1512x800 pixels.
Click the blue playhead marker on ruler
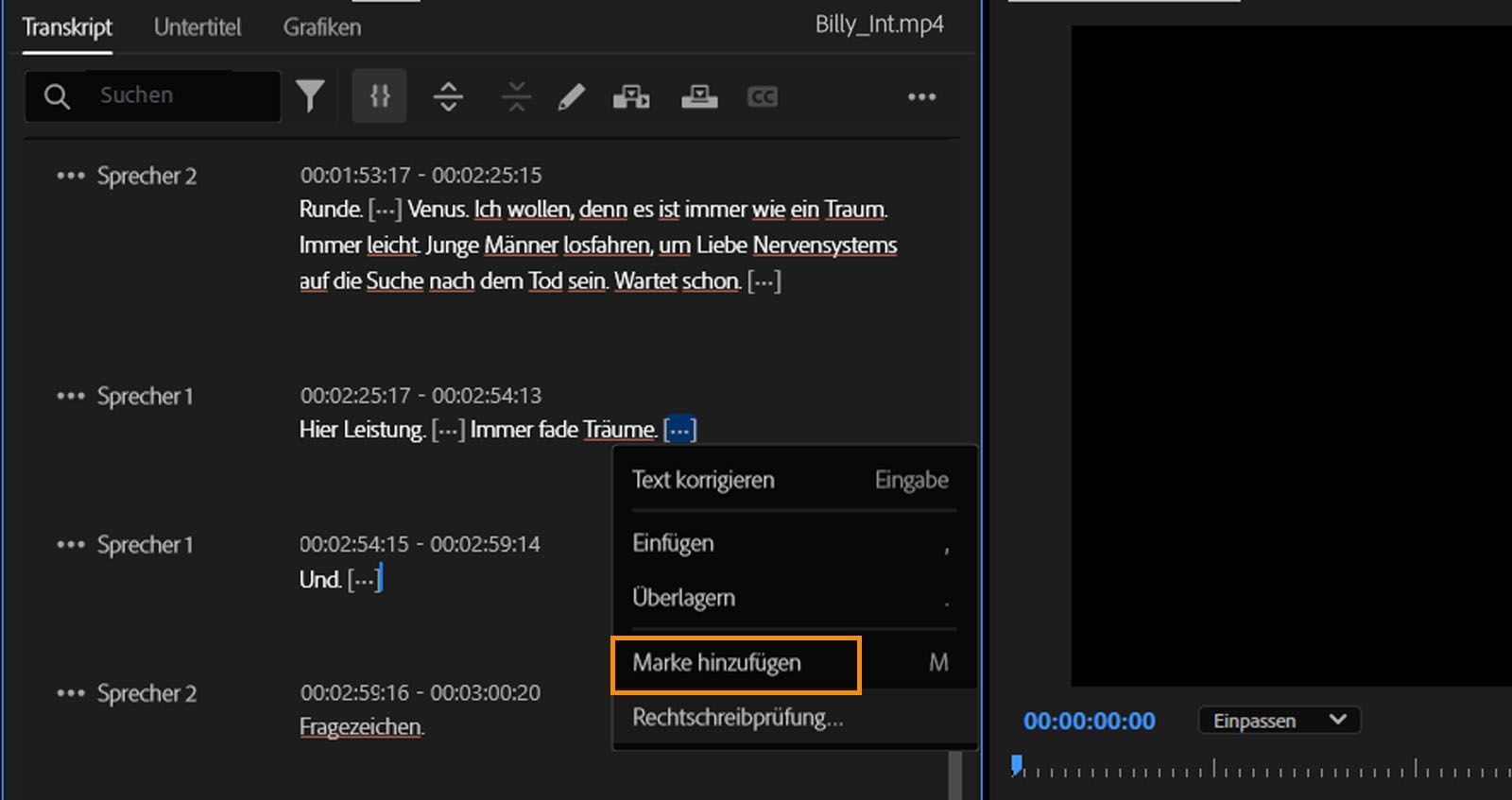click(x=1016, y=765)
